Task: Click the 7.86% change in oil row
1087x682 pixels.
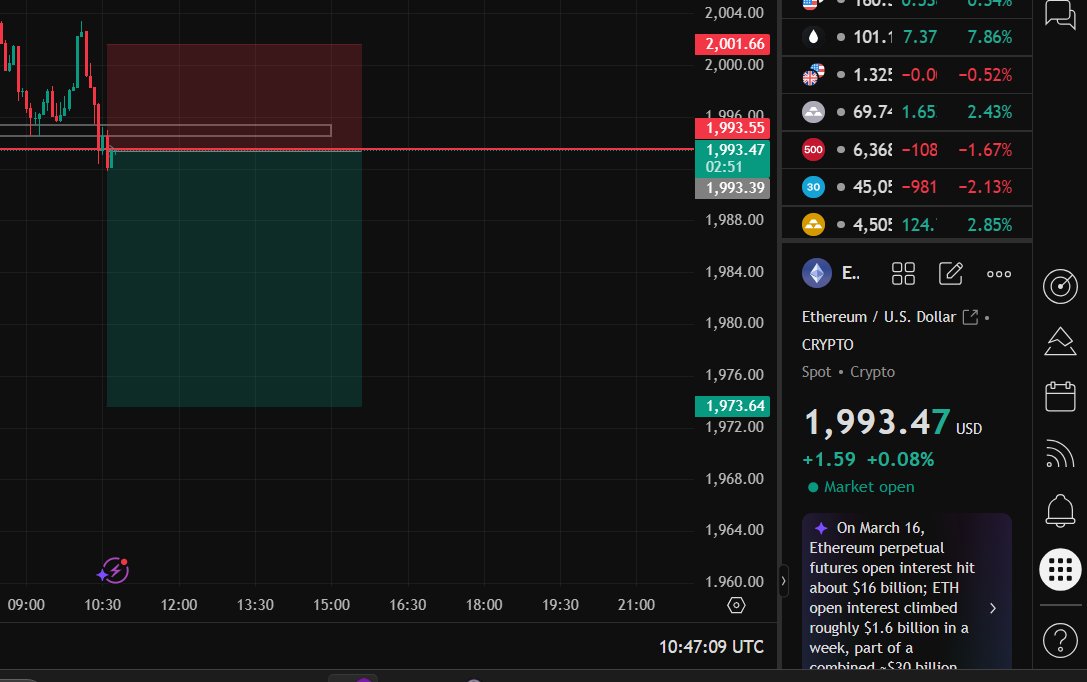Action: point(989,37)
